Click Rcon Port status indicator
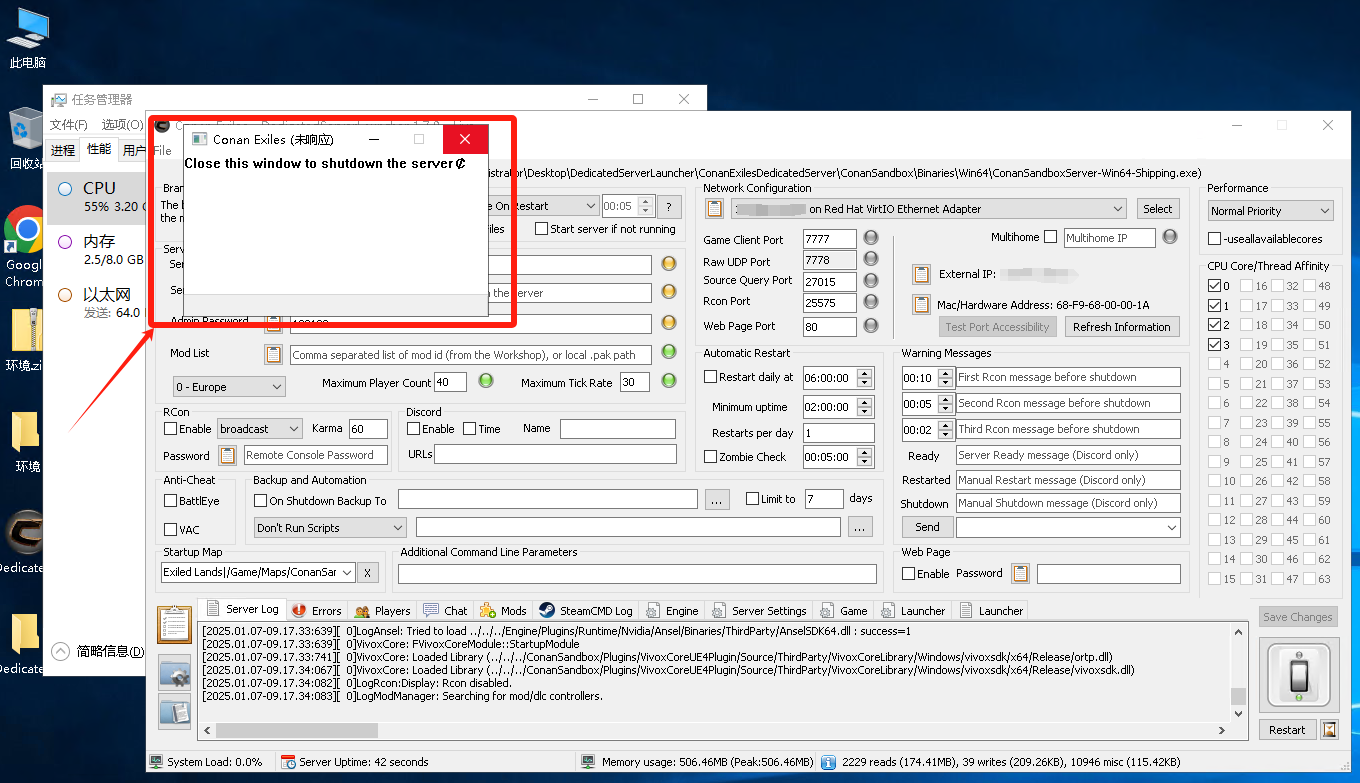Image resolution: width=1360 pixels, height=783 pixels. pyautogui.click(x=871, y=302)
